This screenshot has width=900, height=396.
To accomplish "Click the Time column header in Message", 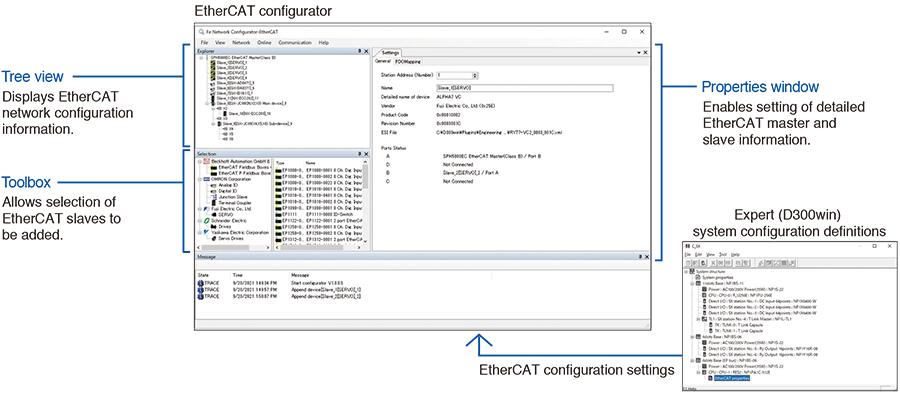I will coord(238,275).
